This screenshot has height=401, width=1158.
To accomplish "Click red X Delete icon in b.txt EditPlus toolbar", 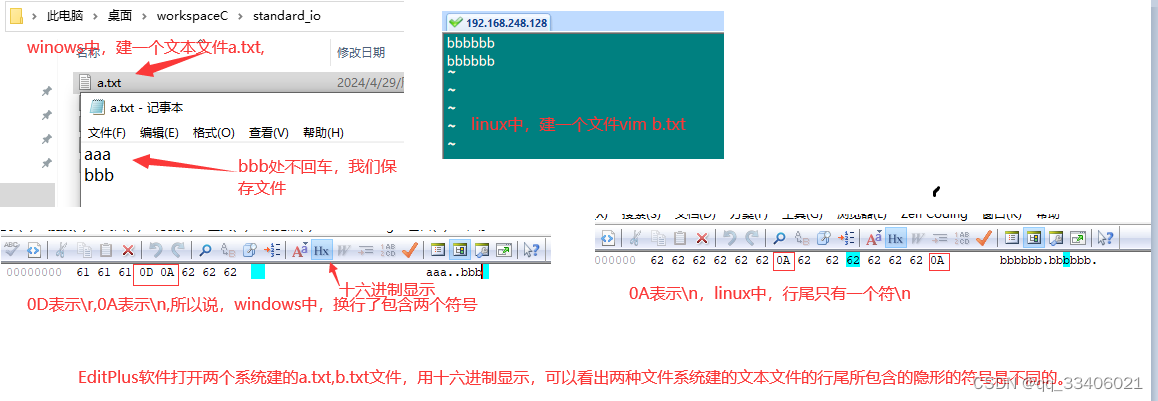I will coord(702,239).
